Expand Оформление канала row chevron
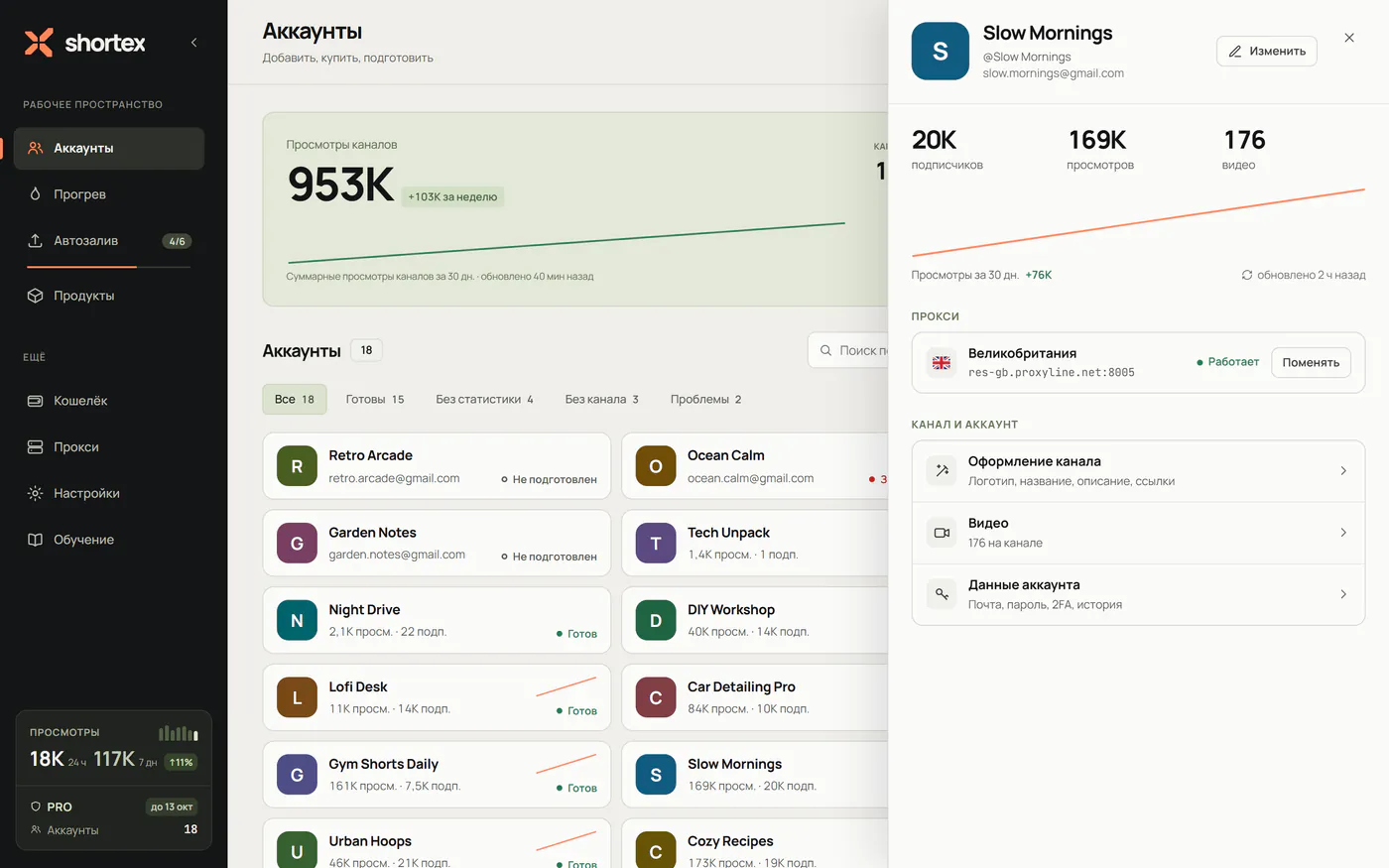This screenshot has width=1389, height=868. [x=1343, y=471]
